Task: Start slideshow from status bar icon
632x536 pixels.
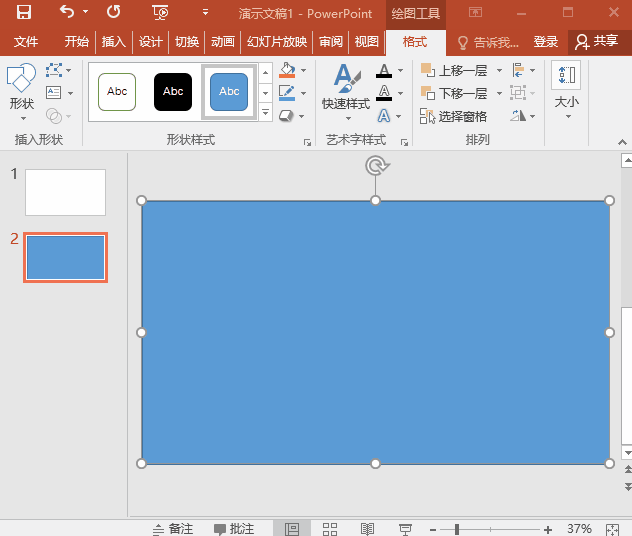Action: (x=405, y=528)
